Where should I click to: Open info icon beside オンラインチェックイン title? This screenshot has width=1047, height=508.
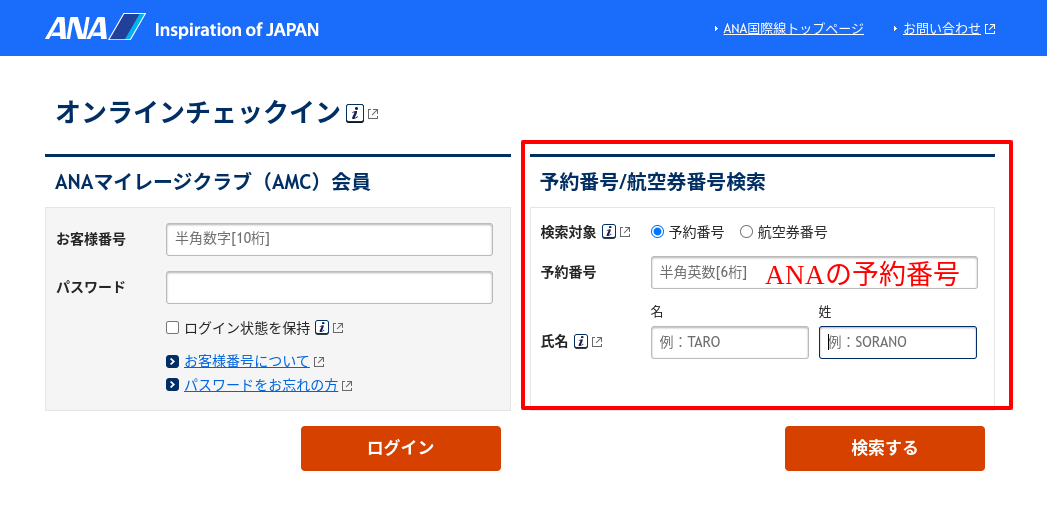coord(355,114)
